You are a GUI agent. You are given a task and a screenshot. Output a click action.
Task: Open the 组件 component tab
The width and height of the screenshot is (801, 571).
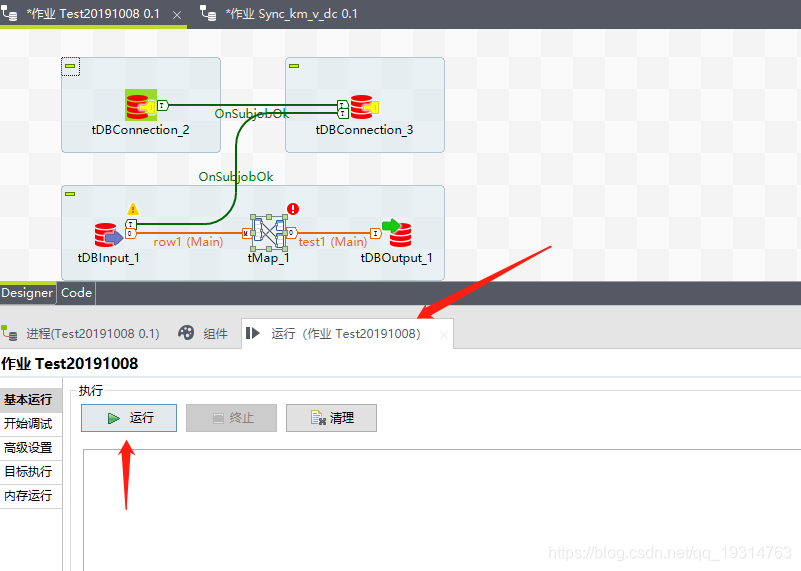tap(203, 334)
